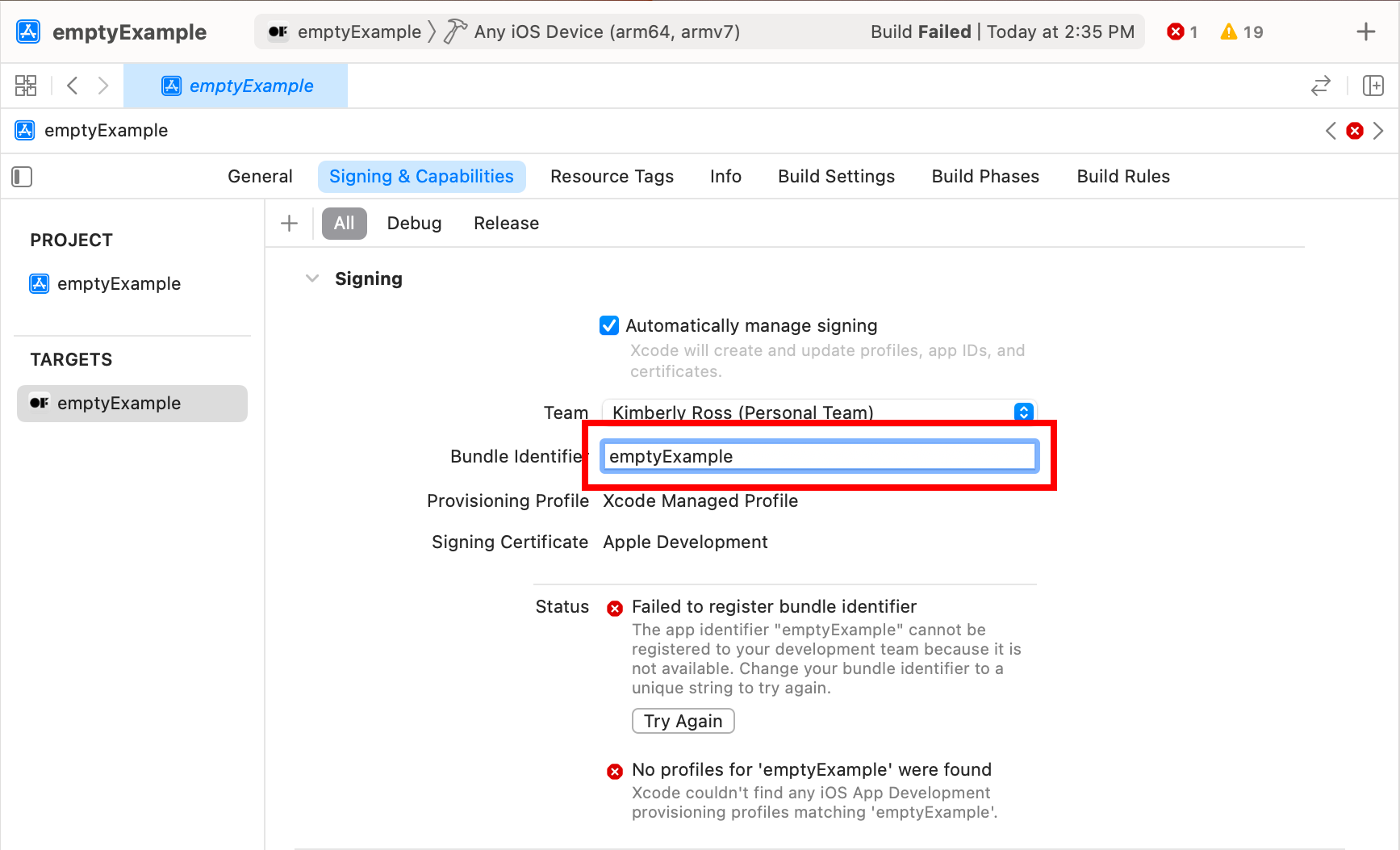1400x850 pixels.
Task: Click the yellow warnings indicator
Action: point(1241,32)
